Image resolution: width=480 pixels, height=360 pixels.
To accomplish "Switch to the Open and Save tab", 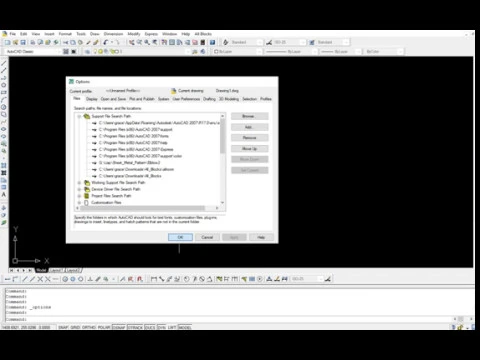I will [113, 99].
